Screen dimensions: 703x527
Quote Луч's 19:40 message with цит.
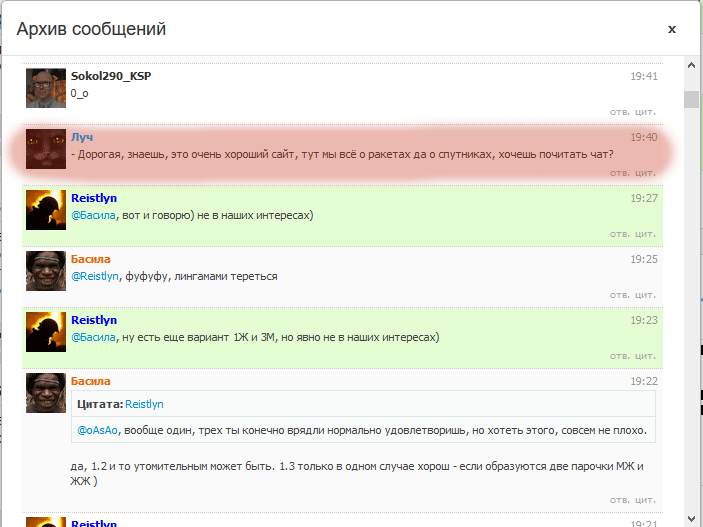click(x=645, y=173)
